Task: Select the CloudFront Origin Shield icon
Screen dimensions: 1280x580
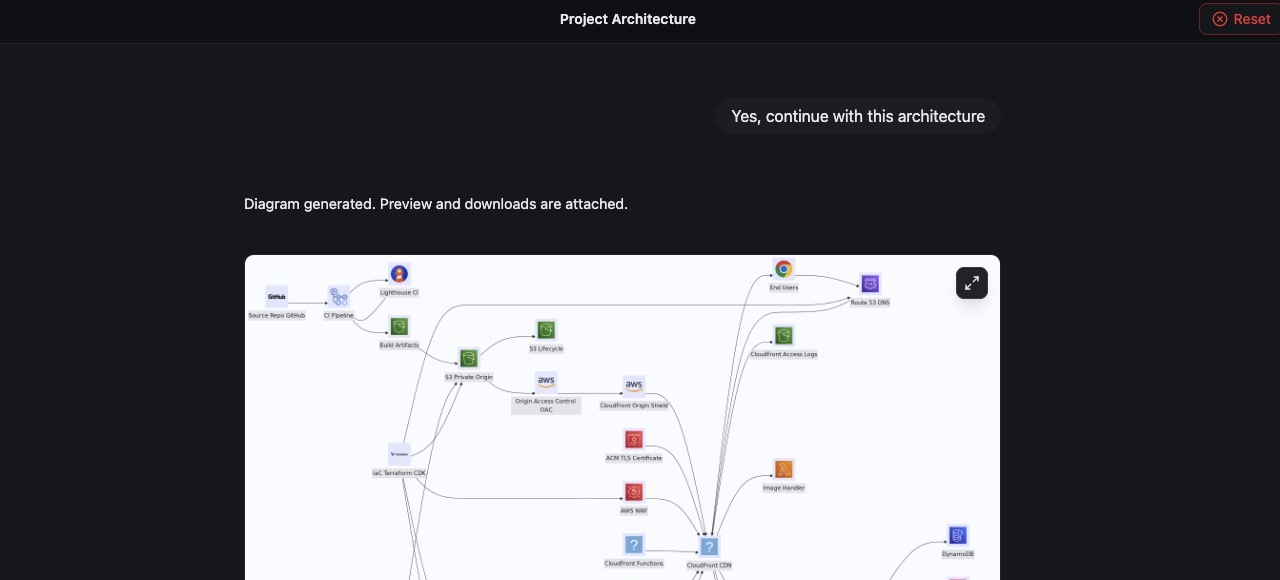Action: click(x=634, y=386)
